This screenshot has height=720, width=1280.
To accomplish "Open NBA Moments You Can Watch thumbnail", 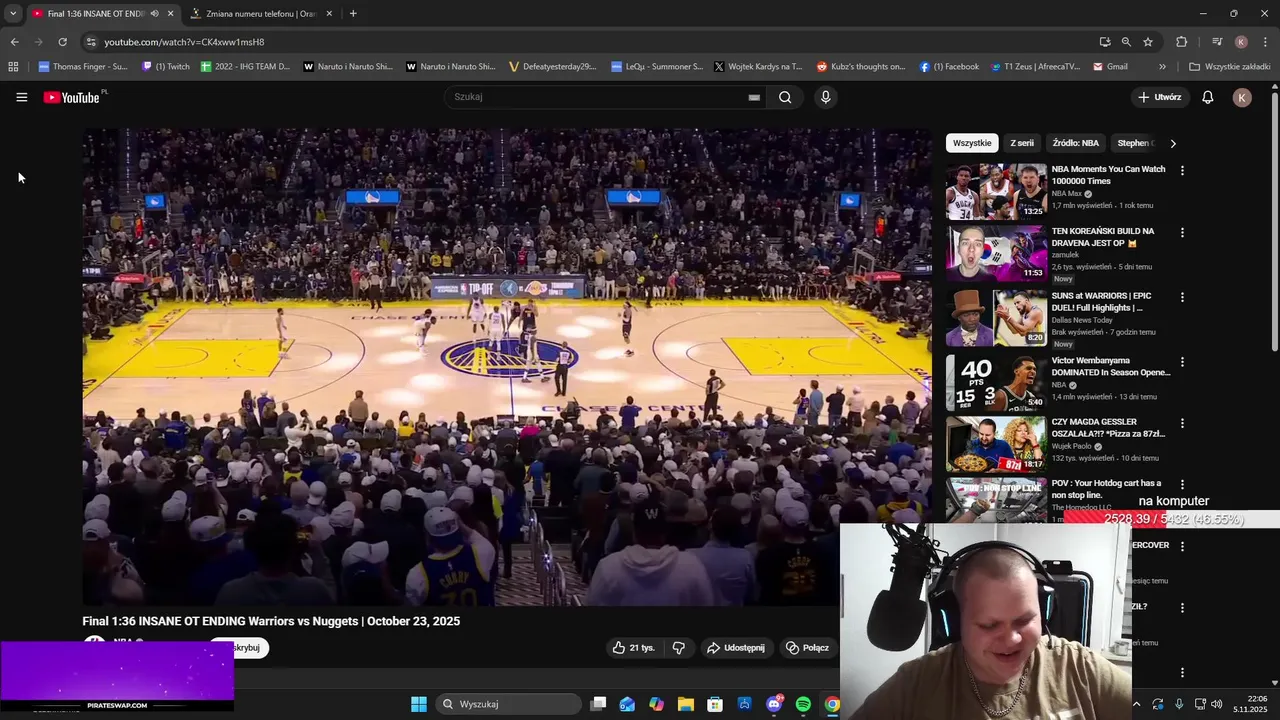I will click(996, 191).
